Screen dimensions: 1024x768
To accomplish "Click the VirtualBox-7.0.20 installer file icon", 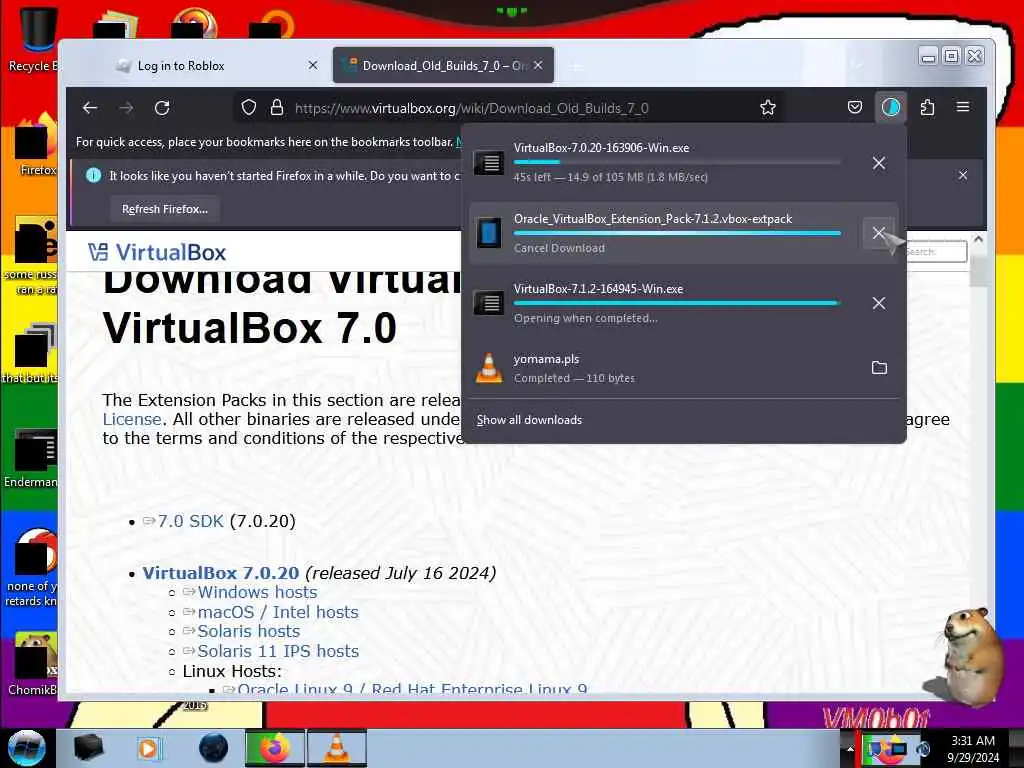I will coord(488,163).
